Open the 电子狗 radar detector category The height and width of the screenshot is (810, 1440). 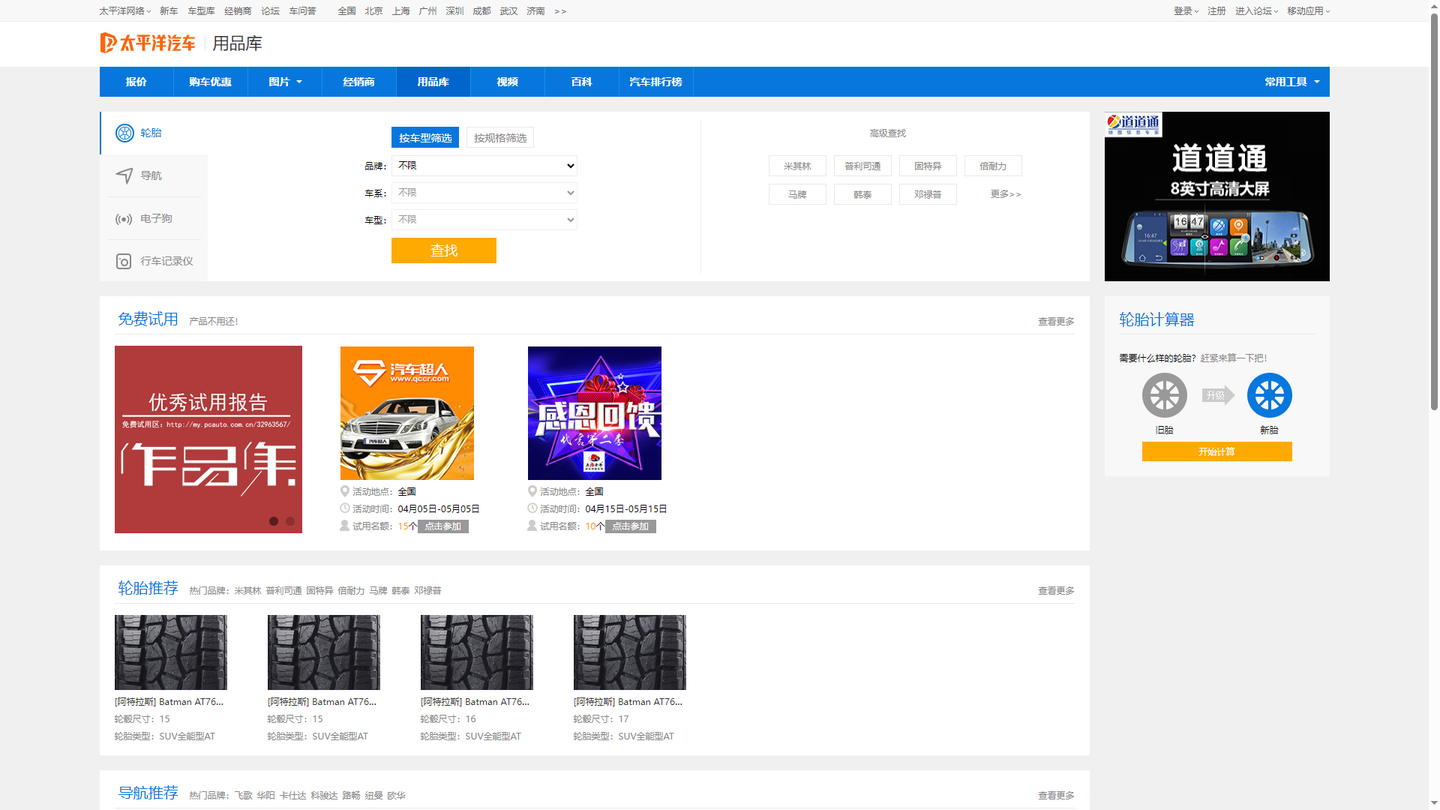[x=154, y=219]
